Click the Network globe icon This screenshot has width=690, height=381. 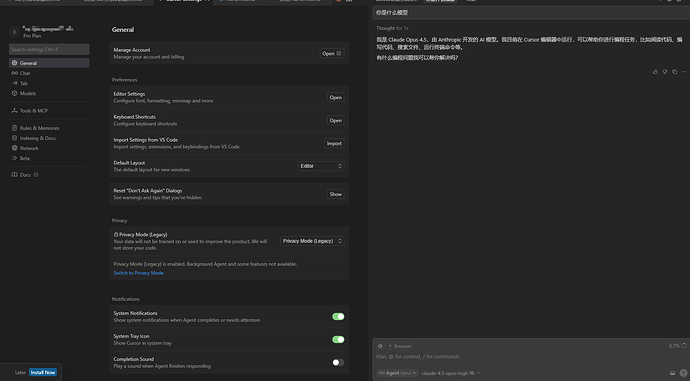coord(15,148)
